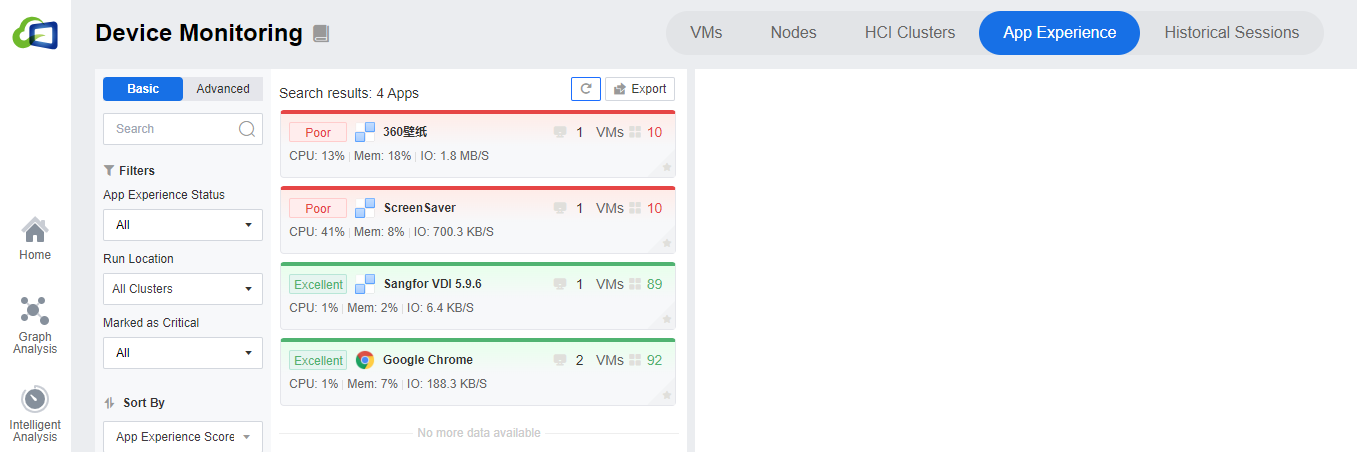
Task: Click the Excellent badge on Sangfor VDI
Action: pos(318,284)
